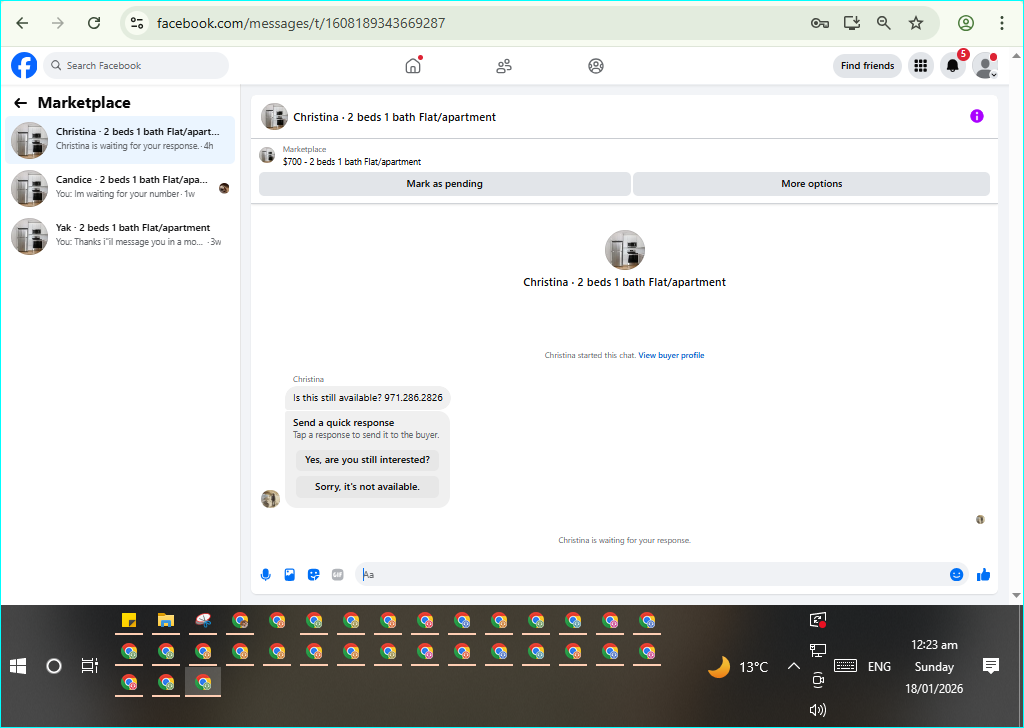Image resolution: width=1024 pixels, height=728 pixels.
Task: Click the Find friends button
Action: [867, 66]
